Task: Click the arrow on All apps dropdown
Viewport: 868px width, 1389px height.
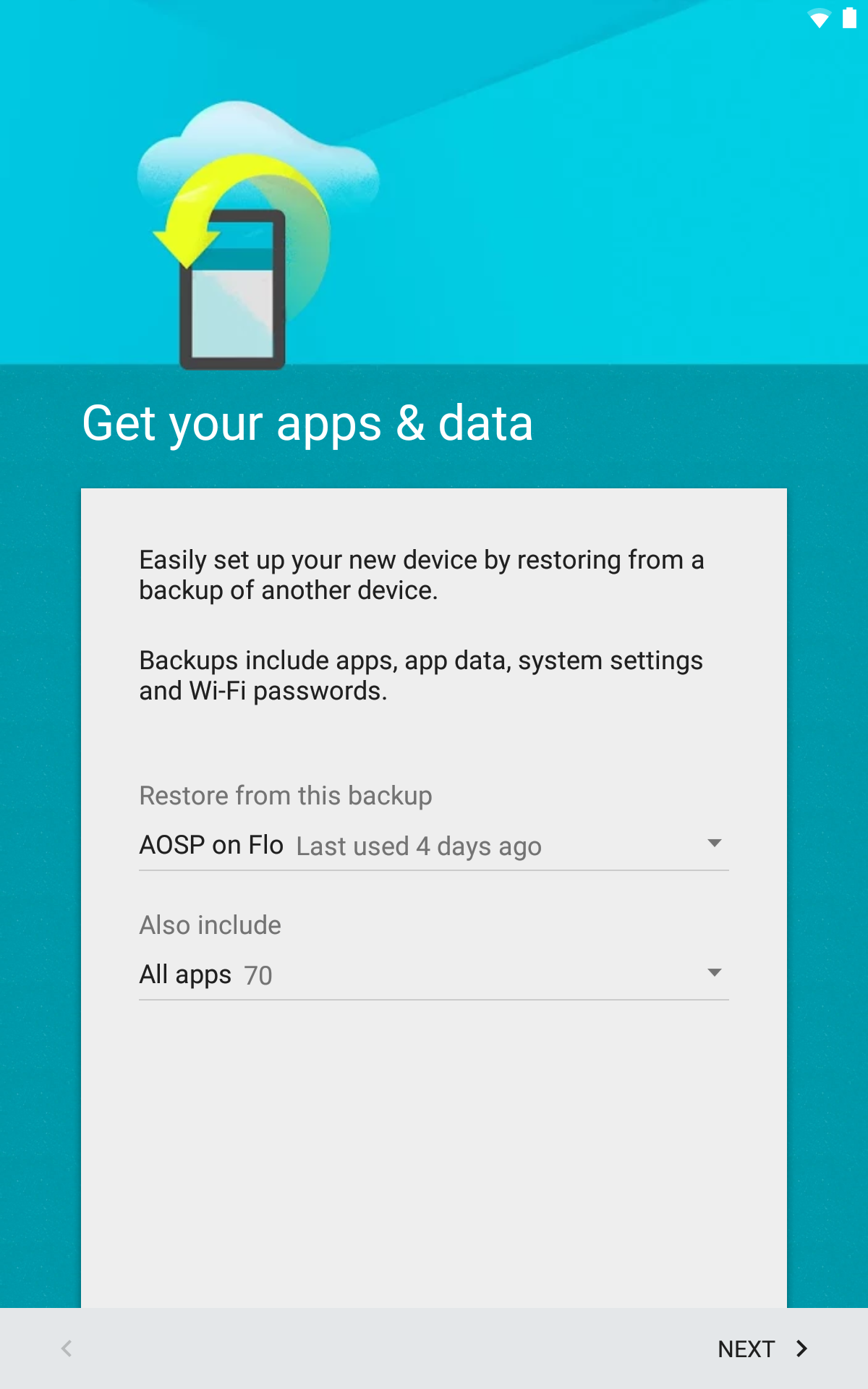Action: (x=715, y=973)
